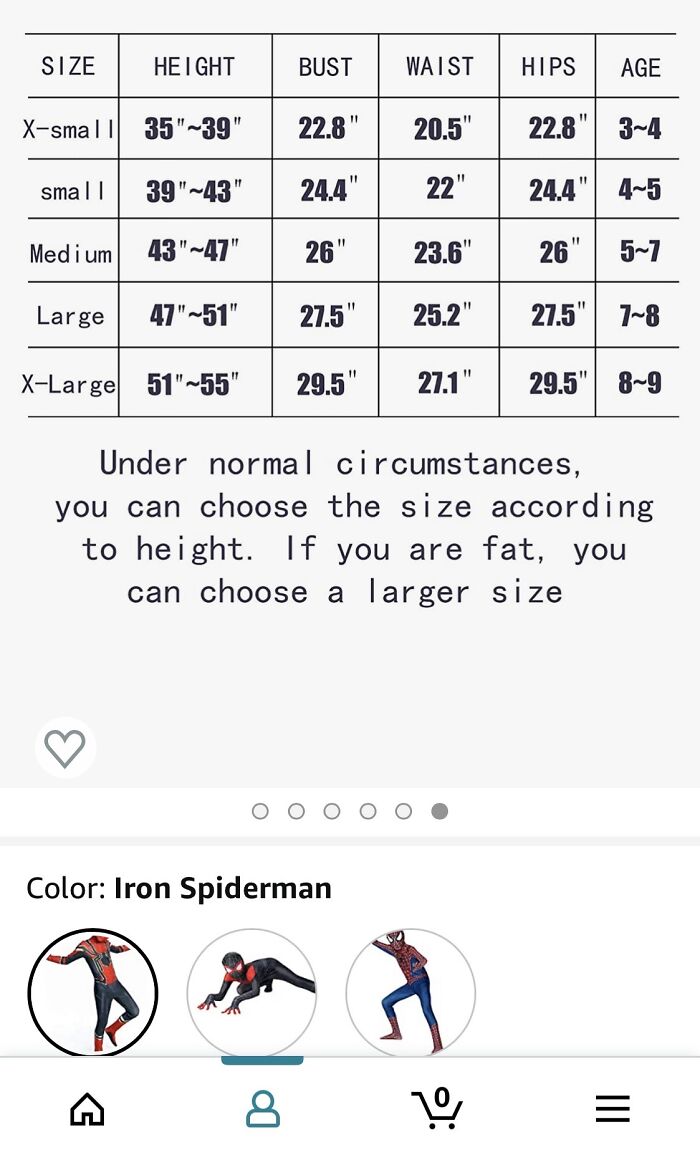Select the last carousel dot indicator

pos(439,813)
